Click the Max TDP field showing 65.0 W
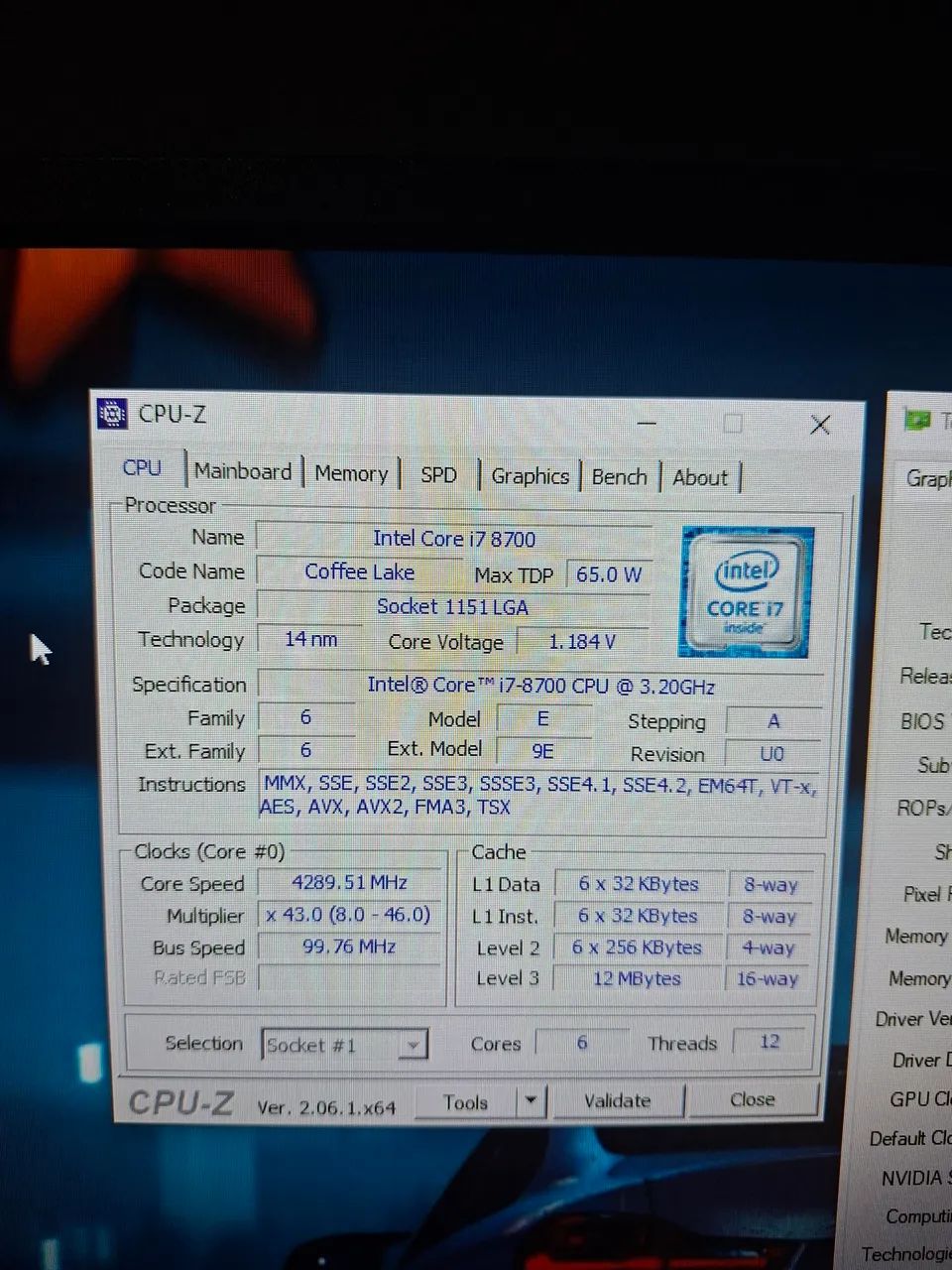Screen dimensions: 952x1270 tap(608, 573)
